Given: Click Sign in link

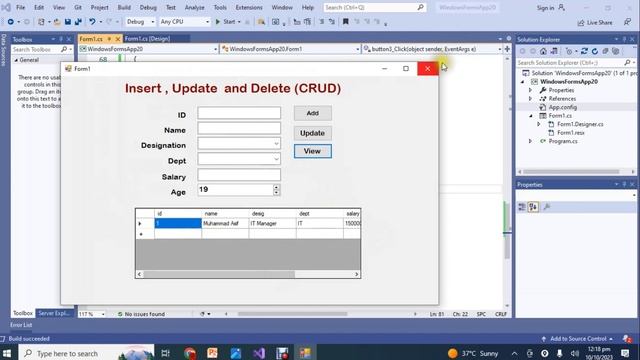Looking at the screenshot, I should 545,8.
